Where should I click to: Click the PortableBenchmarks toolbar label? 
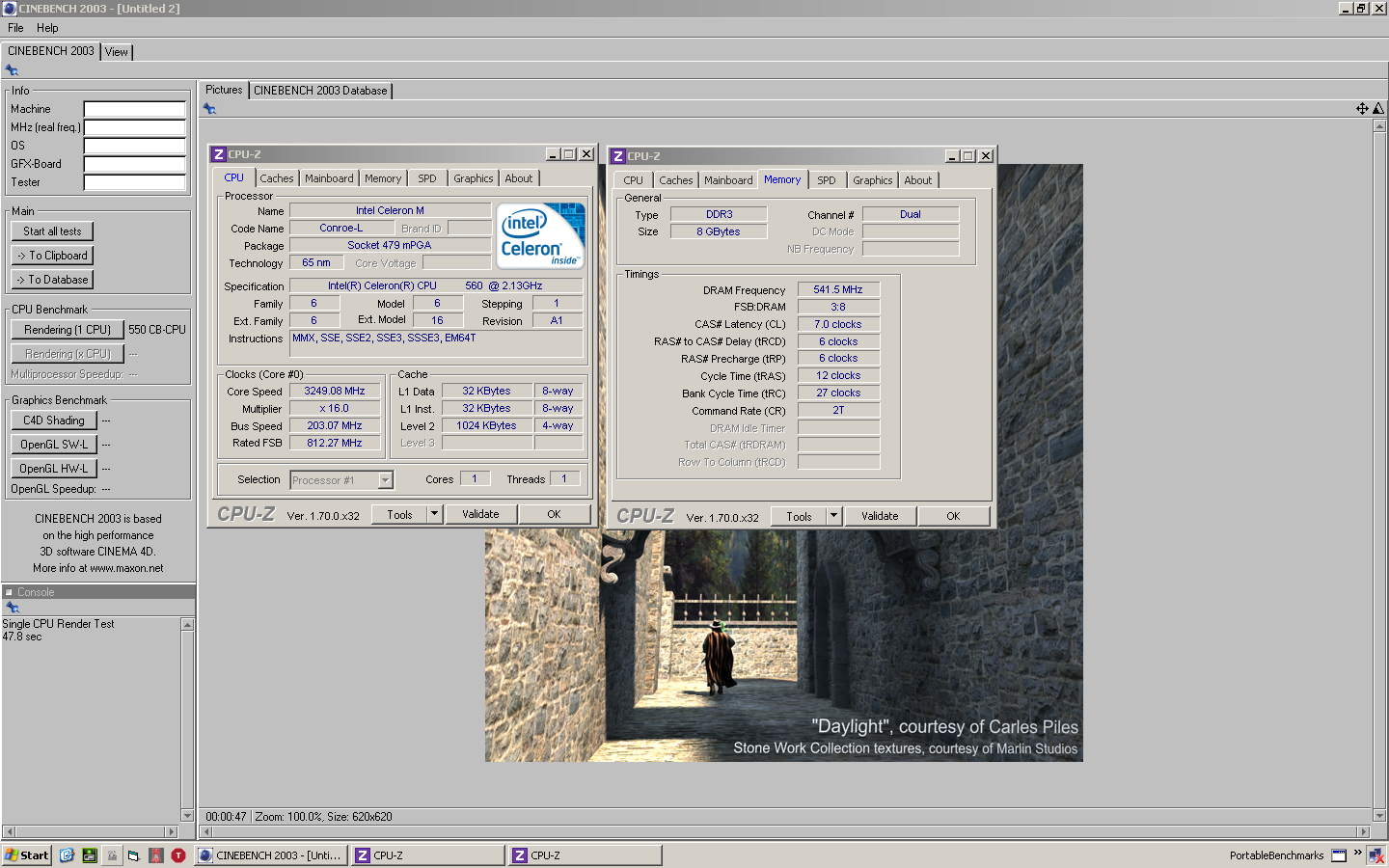pos(1276,855)
